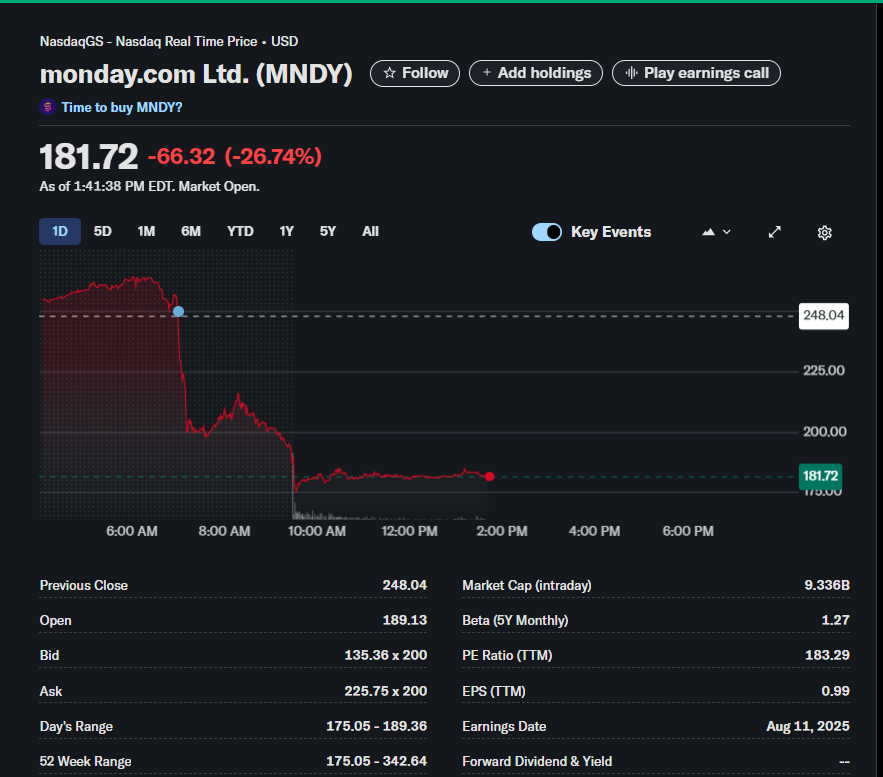Image resolution: width=883 pixels, height=777 pixels.
Task: Click Earnings Date Aug 11, 2025
Action: (808, 726)
